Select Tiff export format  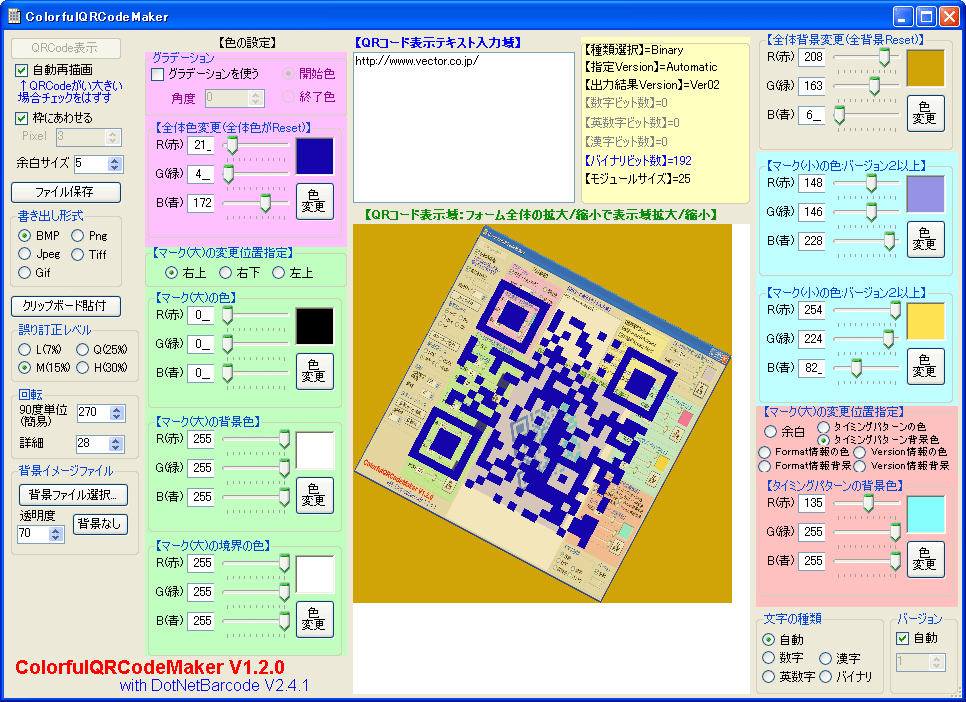pos(78,254)
